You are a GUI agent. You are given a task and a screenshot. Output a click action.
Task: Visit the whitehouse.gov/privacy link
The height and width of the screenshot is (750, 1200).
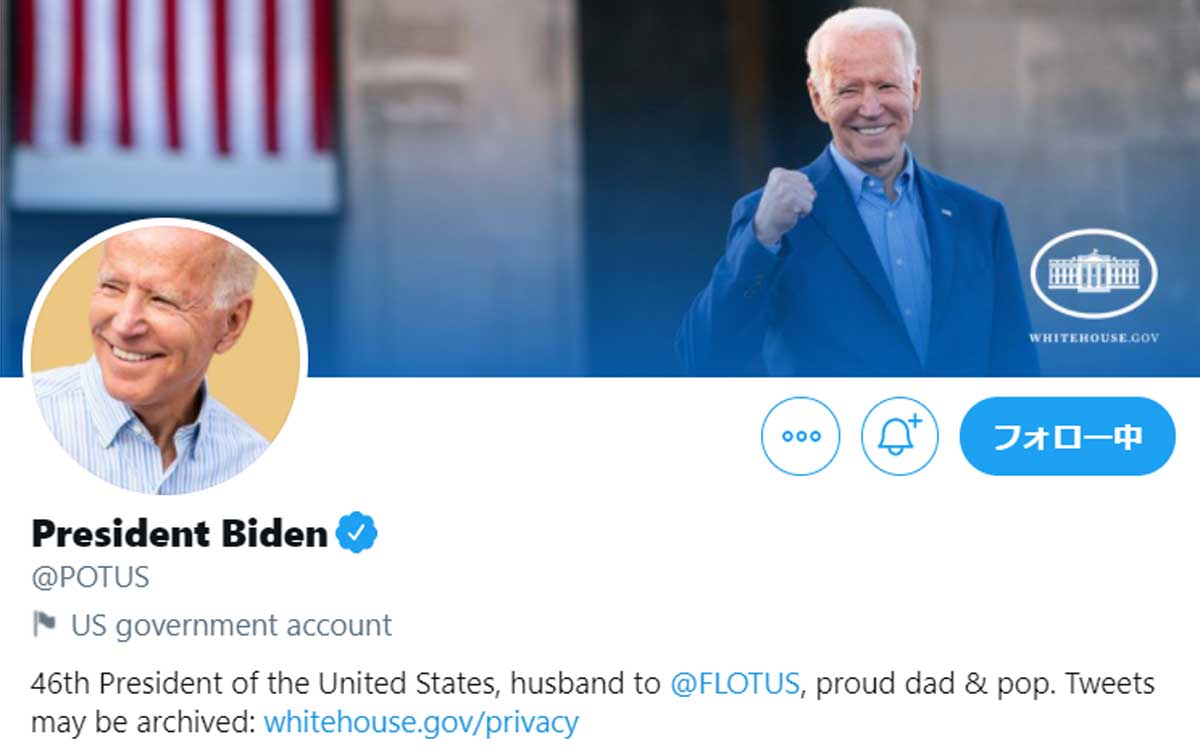(x=421, y=721)
